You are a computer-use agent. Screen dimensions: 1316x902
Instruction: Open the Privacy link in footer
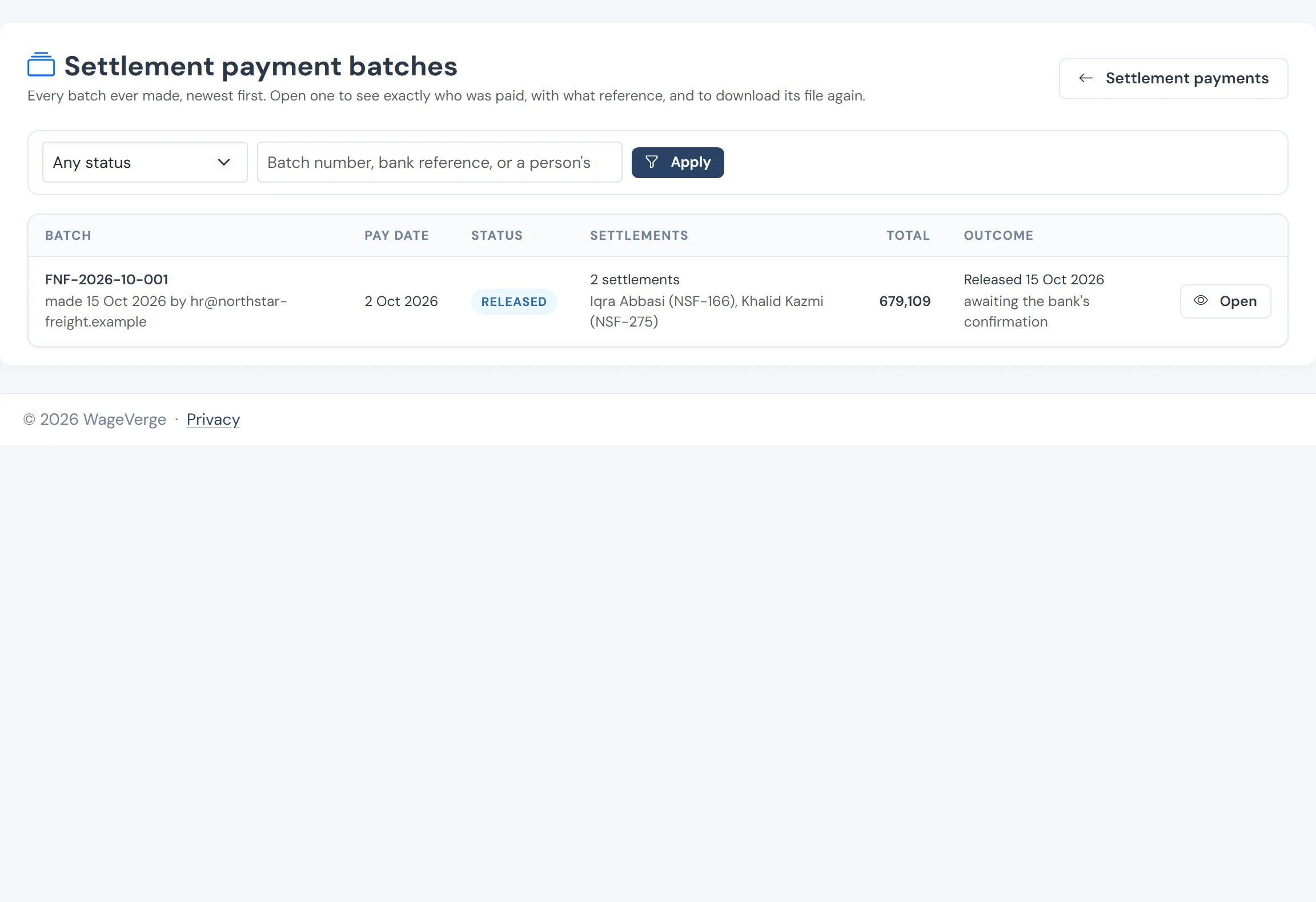[x=213, y=419]
